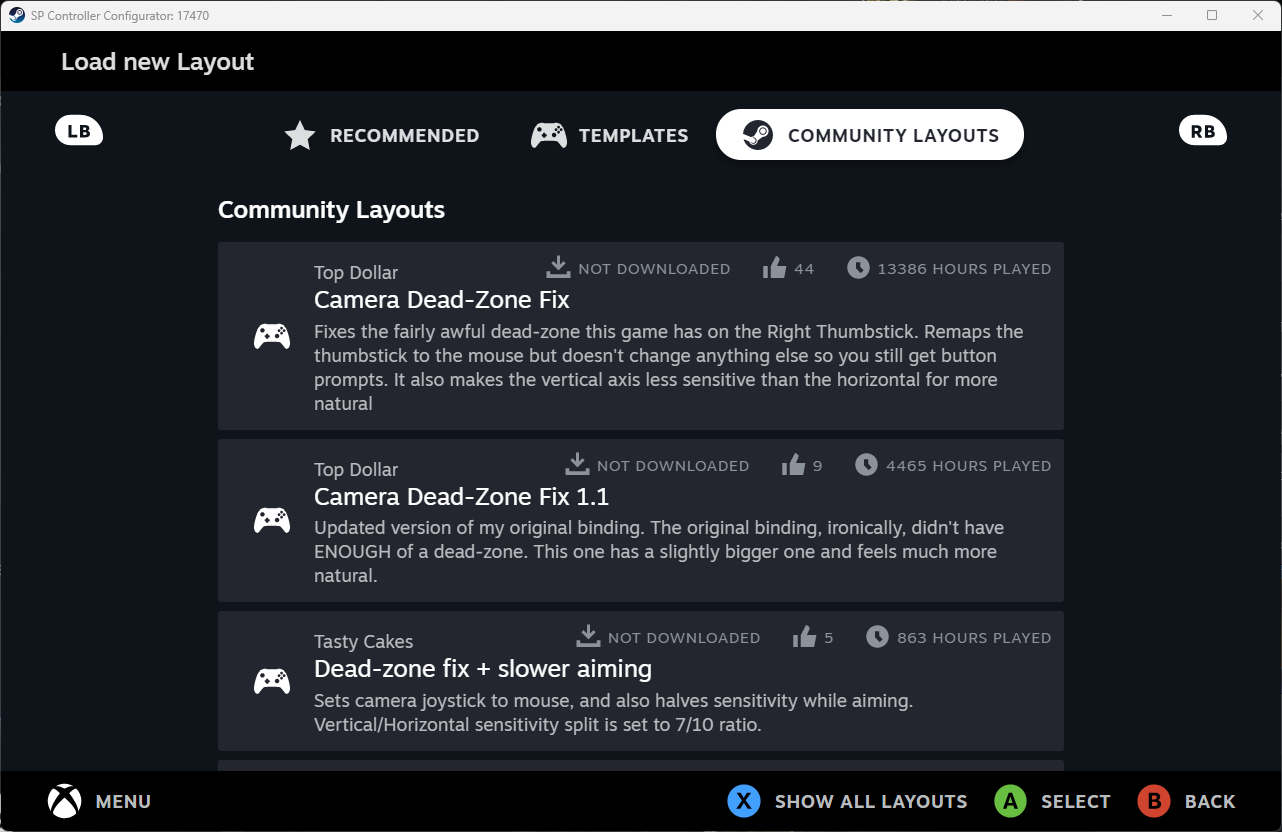The width and height of the screenshot is (1282, 832).
Task: Click the Xbox Menu icon
Action: [65, 801]
